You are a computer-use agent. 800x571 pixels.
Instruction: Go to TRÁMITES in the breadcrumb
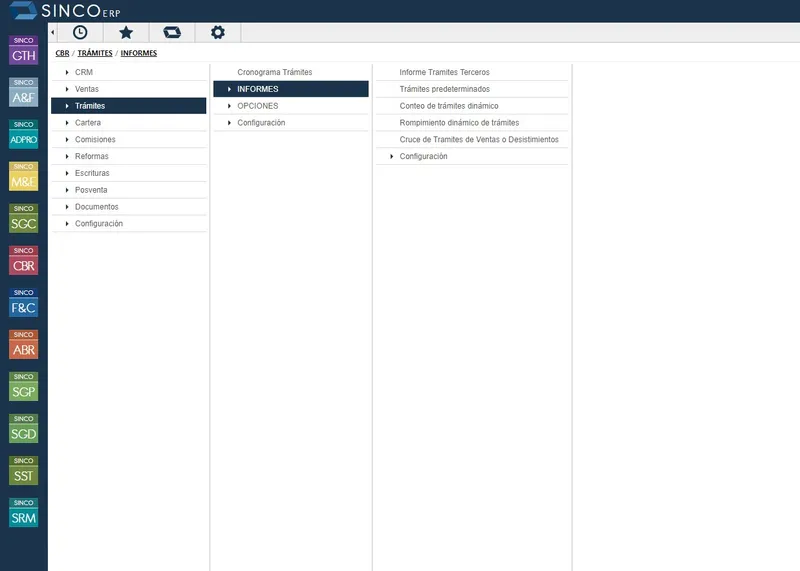coord(95,53)
